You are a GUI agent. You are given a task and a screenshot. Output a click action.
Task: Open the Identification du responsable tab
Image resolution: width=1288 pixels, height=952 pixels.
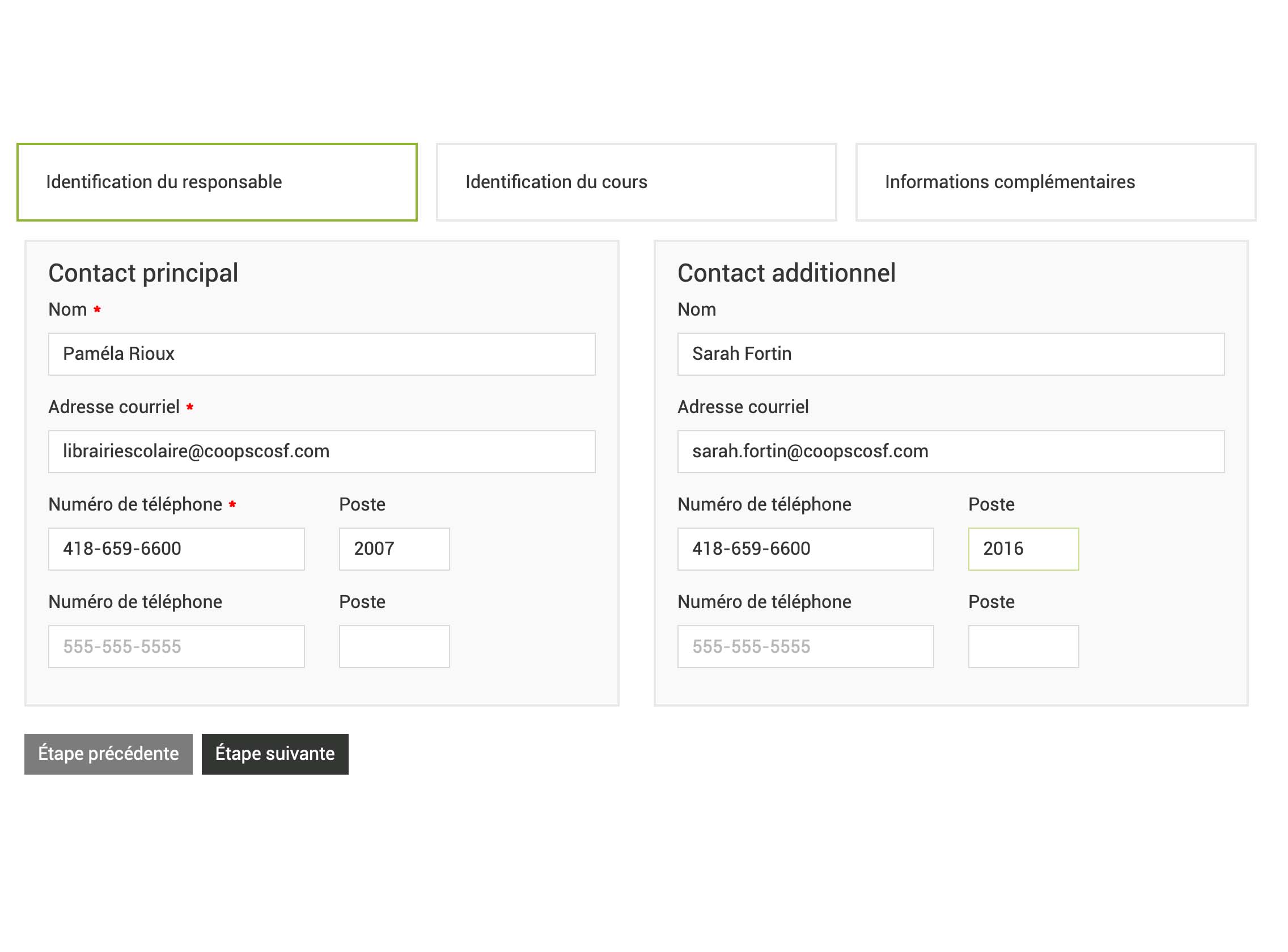tap(217, 182)
